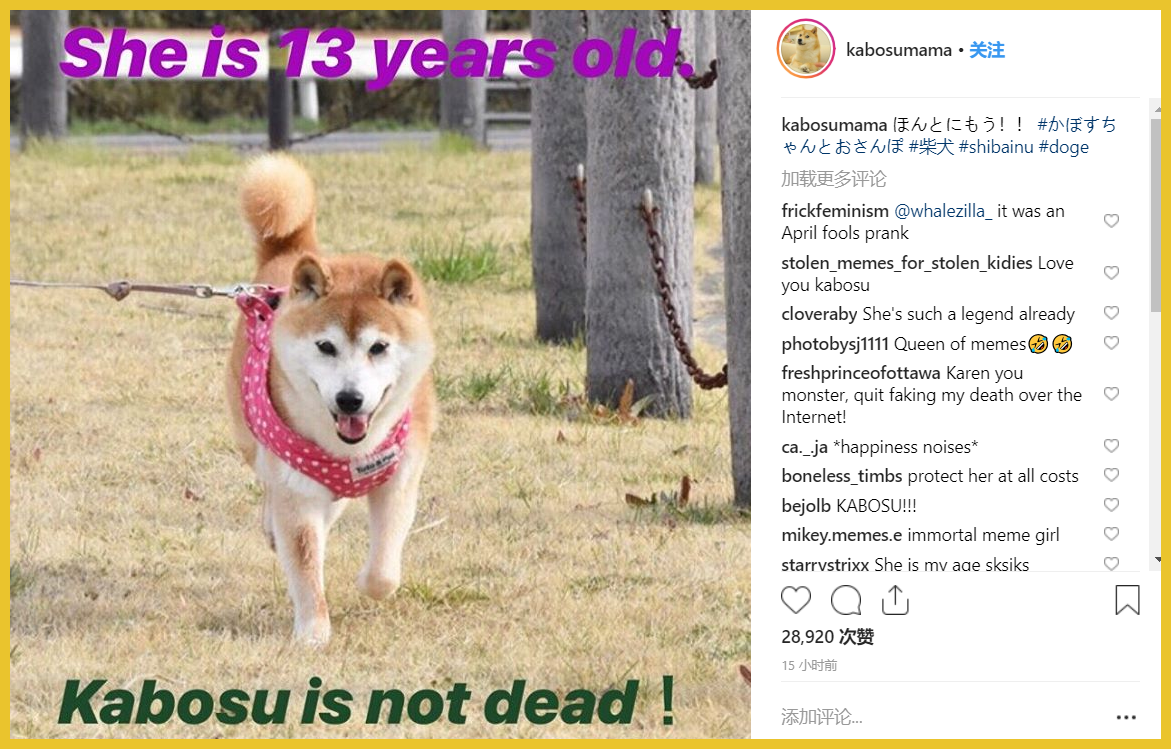The height and width of the screenshot is (749, 1171).
Task: Like the post with the heart icon
Action: point(795,600)
